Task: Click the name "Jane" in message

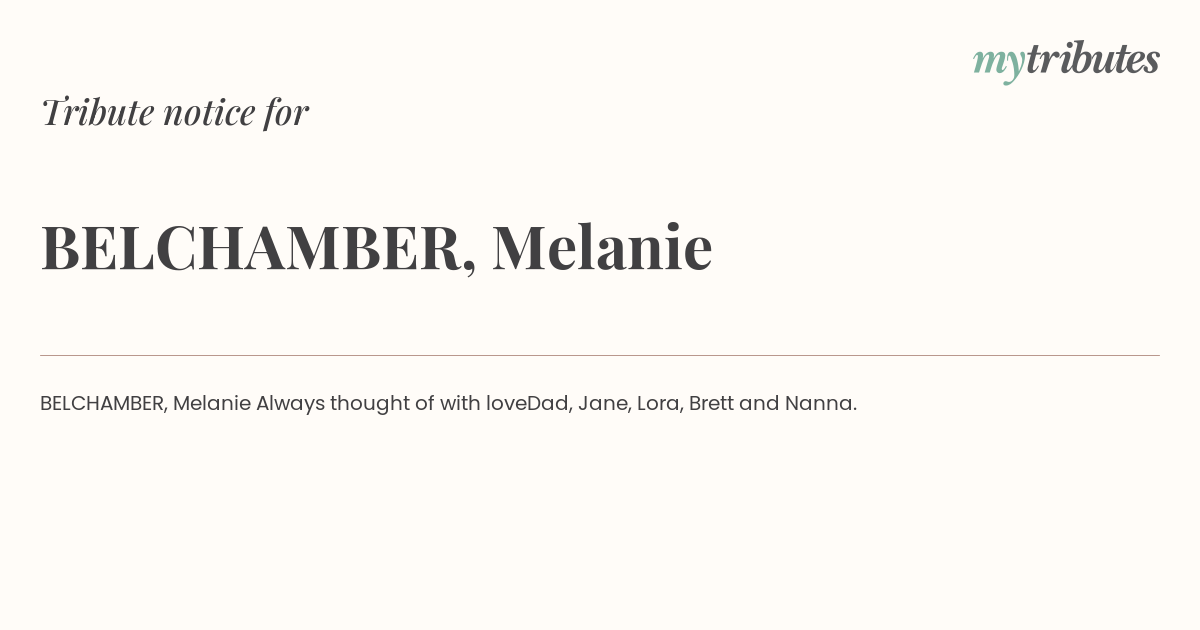Action: click(x=603, y=403)
